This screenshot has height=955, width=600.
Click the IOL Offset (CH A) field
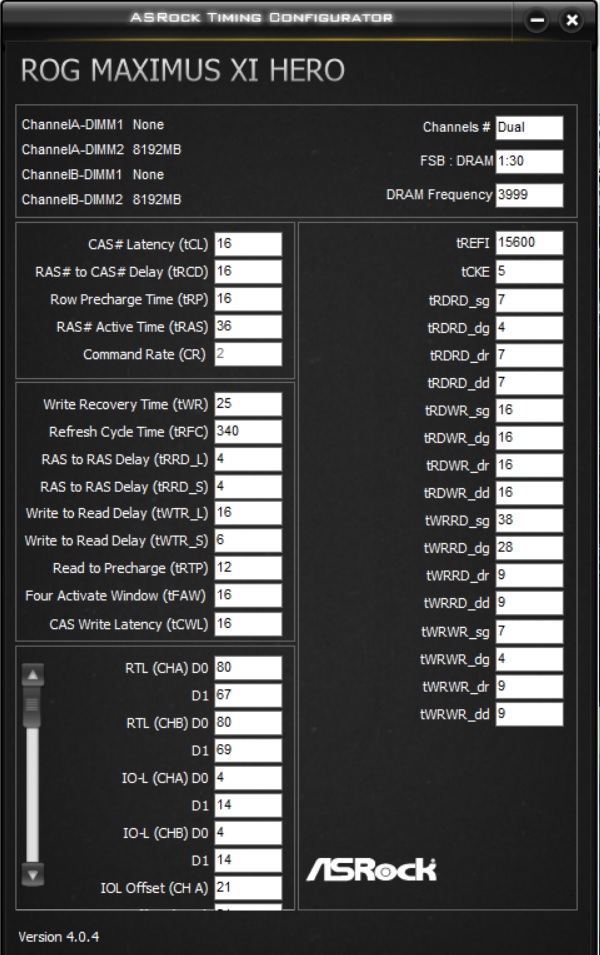[248, 887]
